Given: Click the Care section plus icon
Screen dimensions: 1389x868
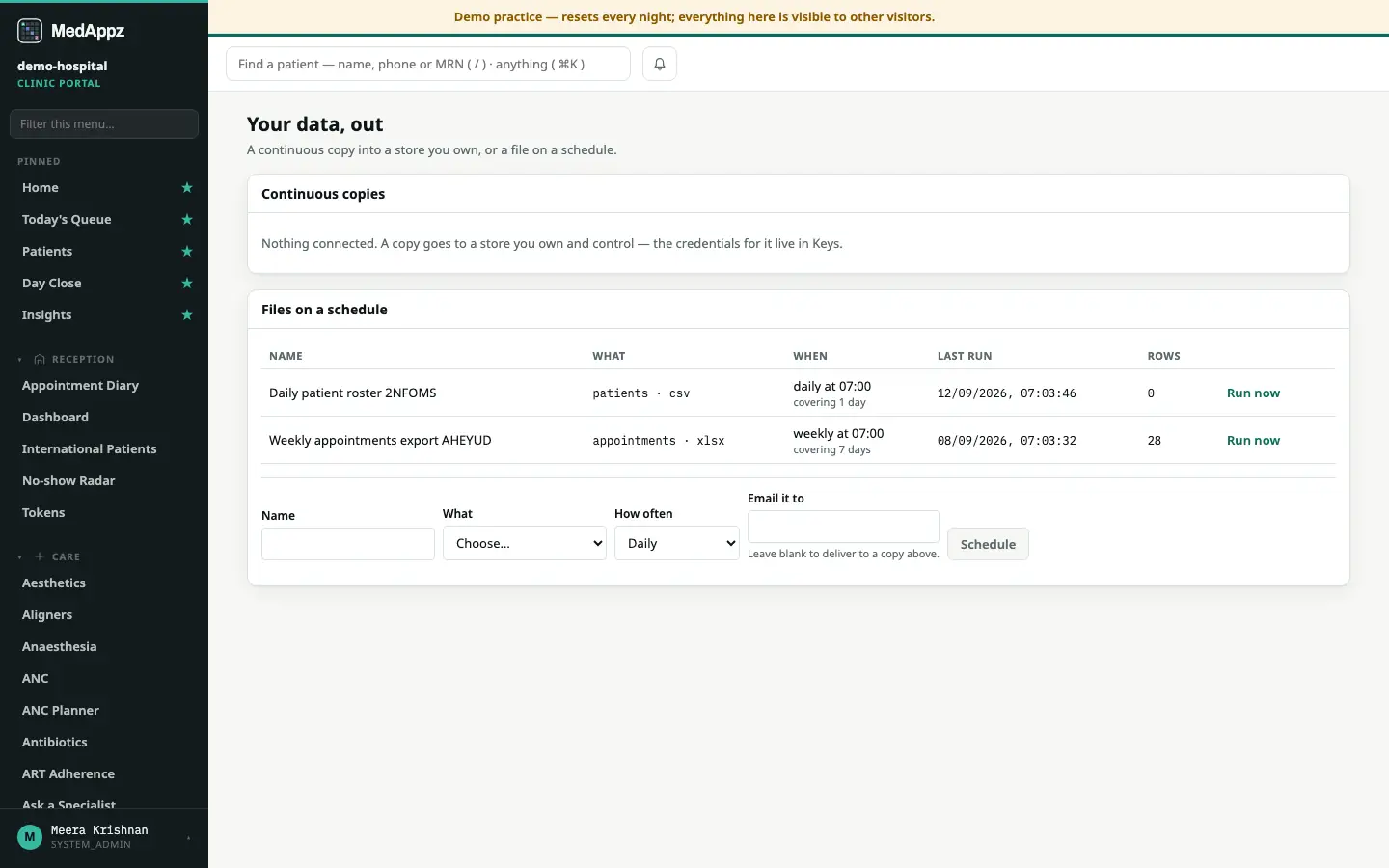Looking at the screenshot, I should coord(40,556).
